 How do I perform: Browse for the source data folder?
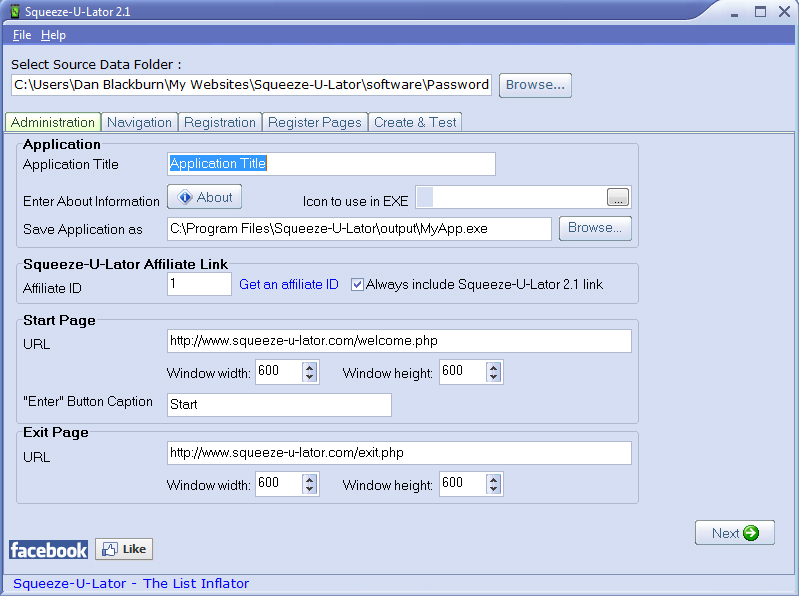pos(535,85)
